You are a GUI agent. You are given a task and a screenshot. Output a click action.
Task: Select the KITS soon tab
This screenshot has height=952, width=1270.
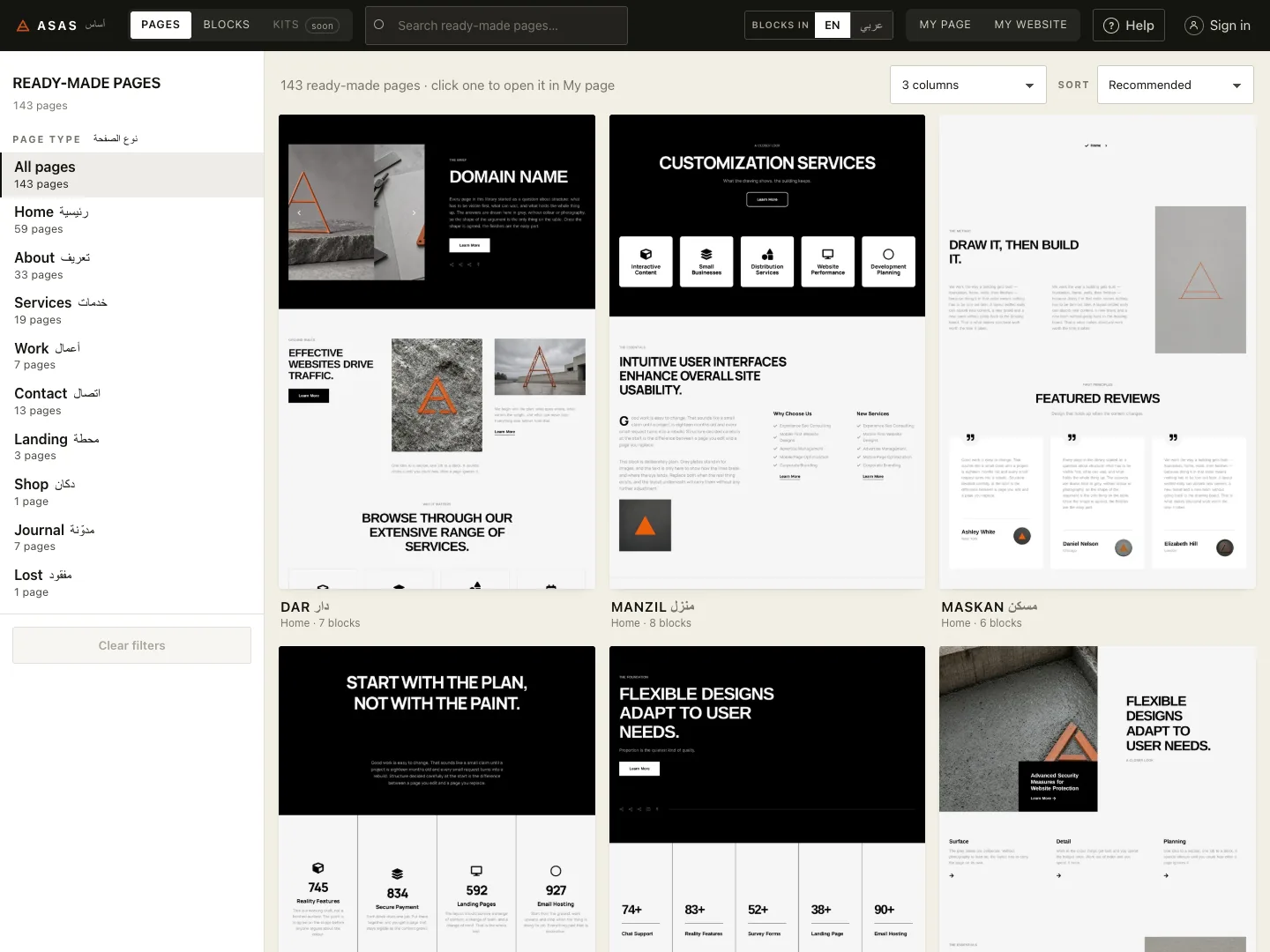[x=305, y=25]
